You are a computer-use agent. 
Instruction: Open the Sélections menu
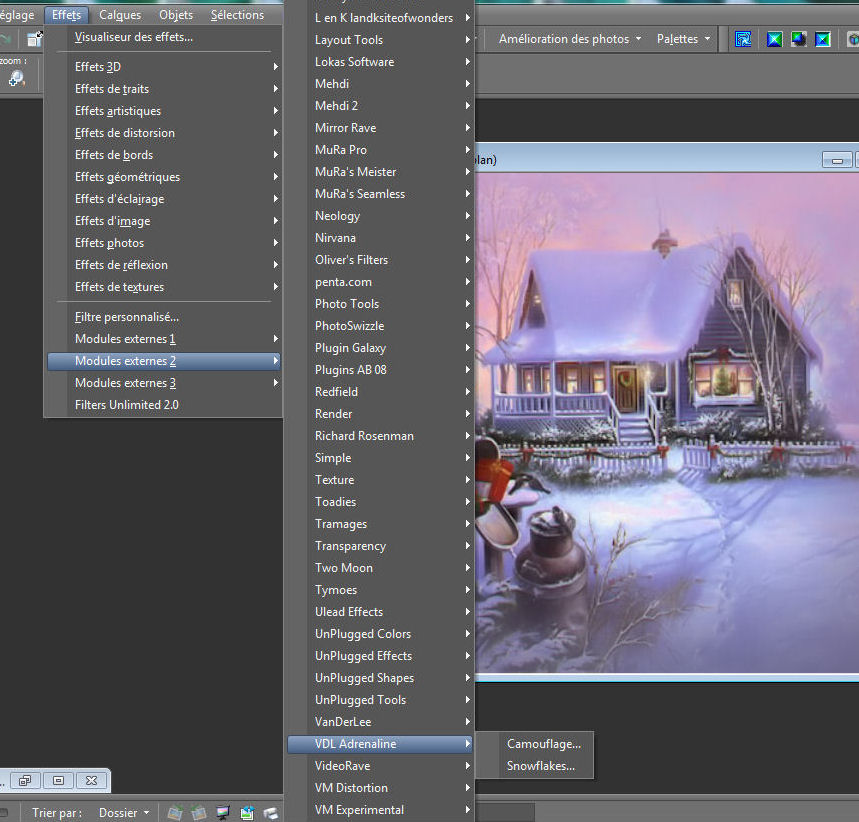click(x=237, y=15)
